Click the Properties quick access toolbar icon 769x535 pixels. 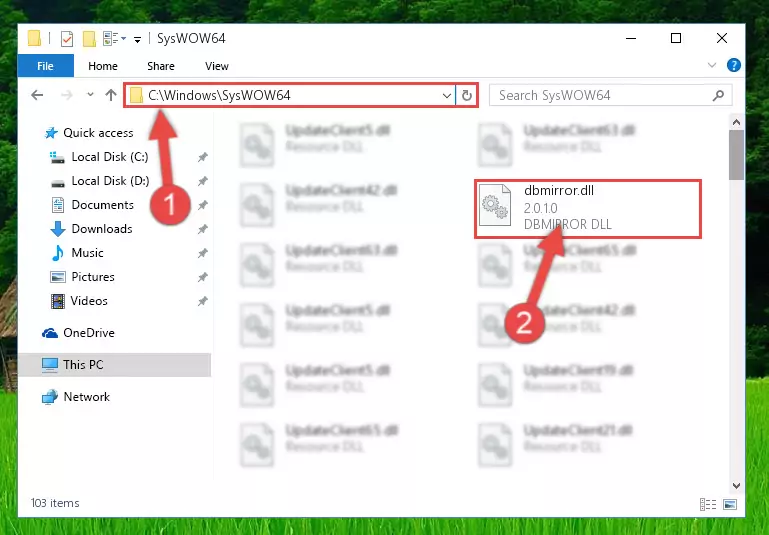(67, 38)
